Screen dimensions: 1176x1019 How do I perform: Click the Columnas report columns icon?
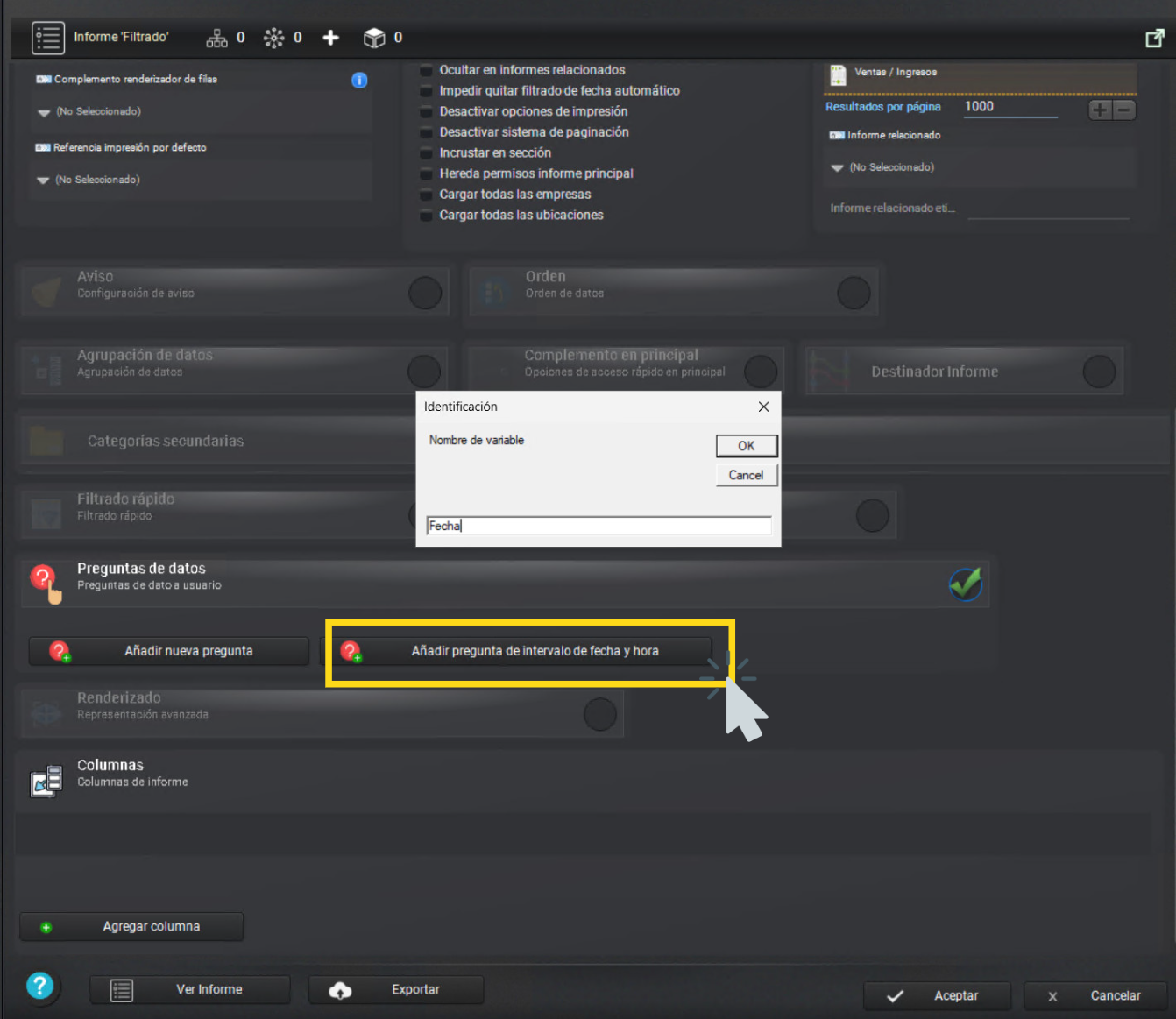(x=46, y=781)
